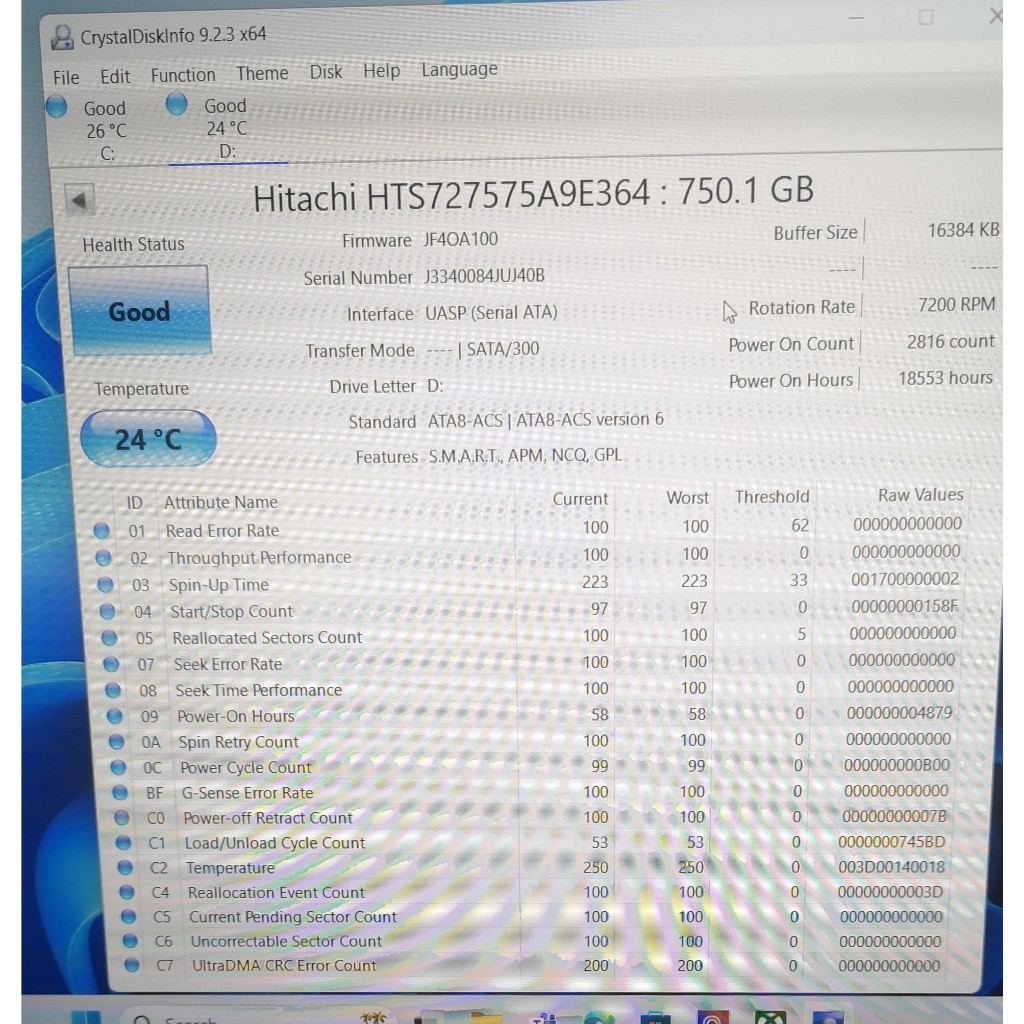Click the status icon for Seek Time Performance

tap(113, 690)
